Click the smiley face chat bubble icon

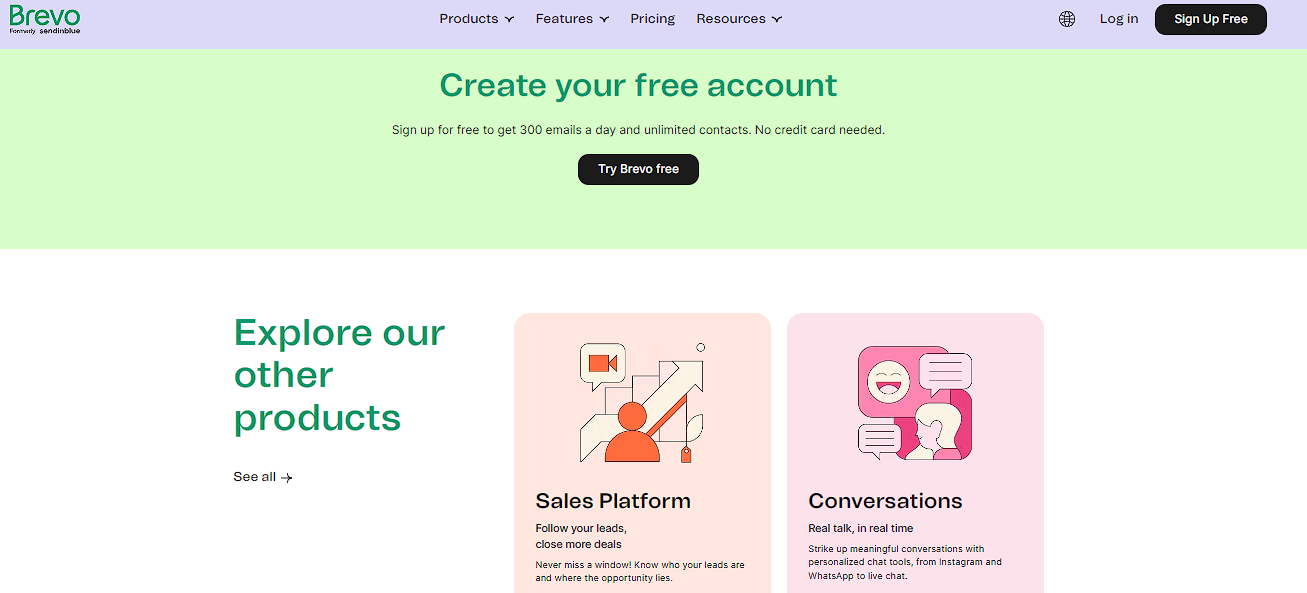[x=885, y=381]
